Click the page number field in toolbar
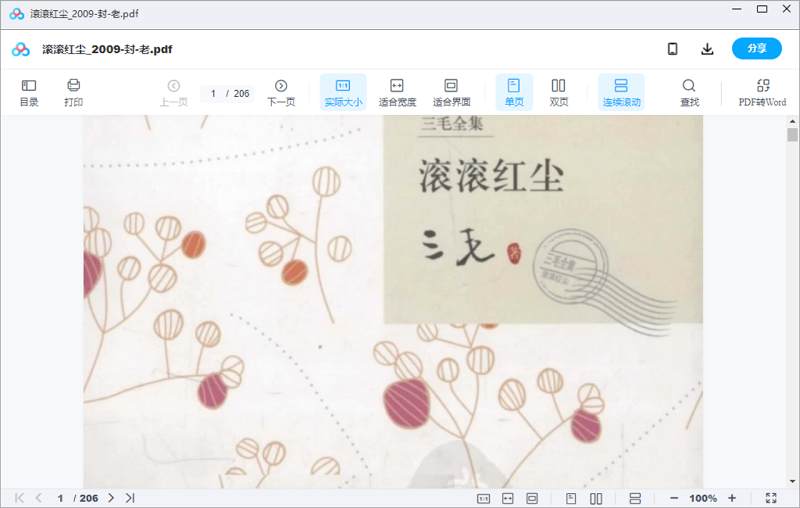Screen dimensions: 800x508 pyautogui.click(x=214, y=93)
